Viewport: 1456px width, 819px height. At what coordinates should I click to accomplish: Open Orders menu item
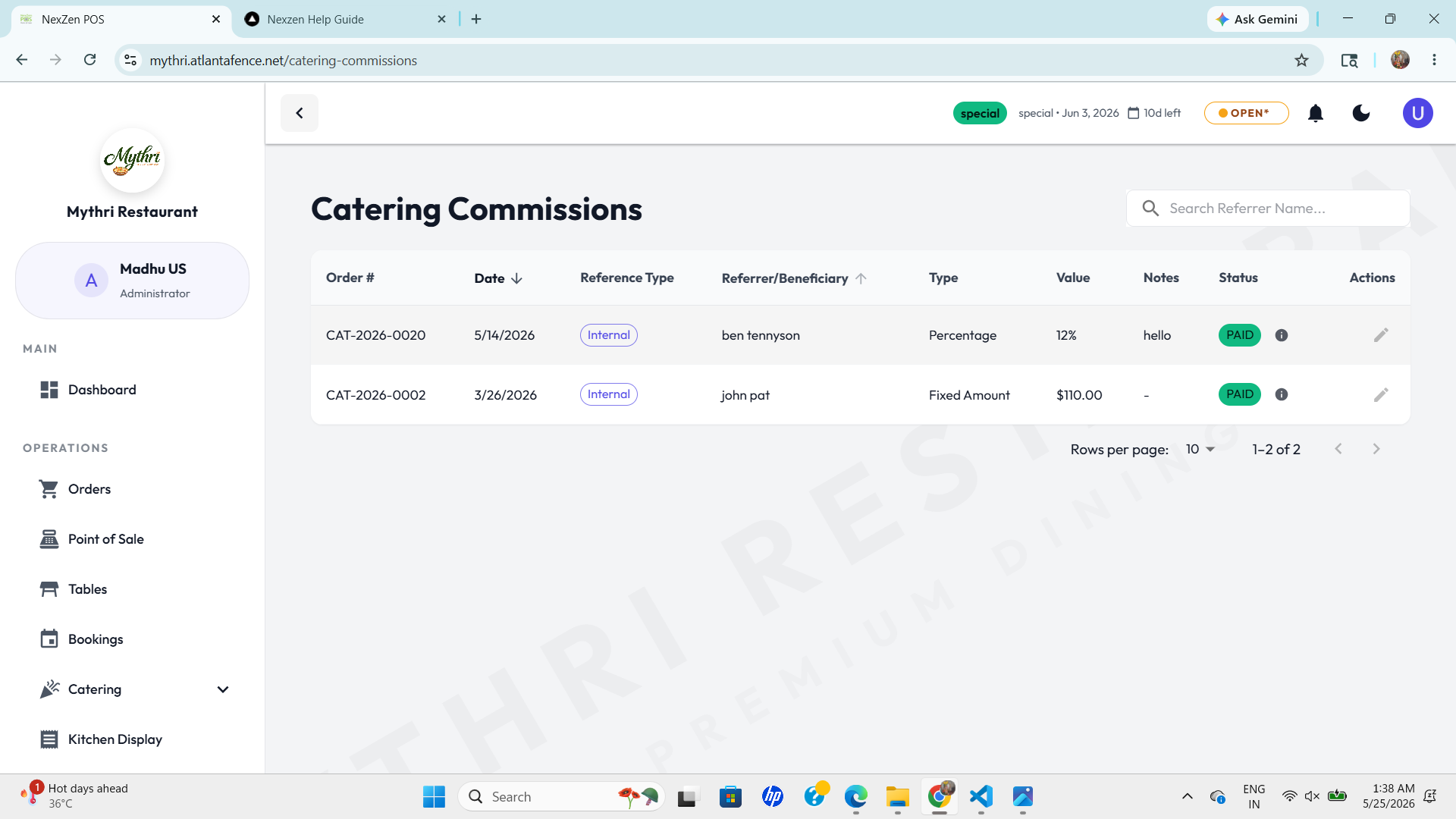click(132, 489)
